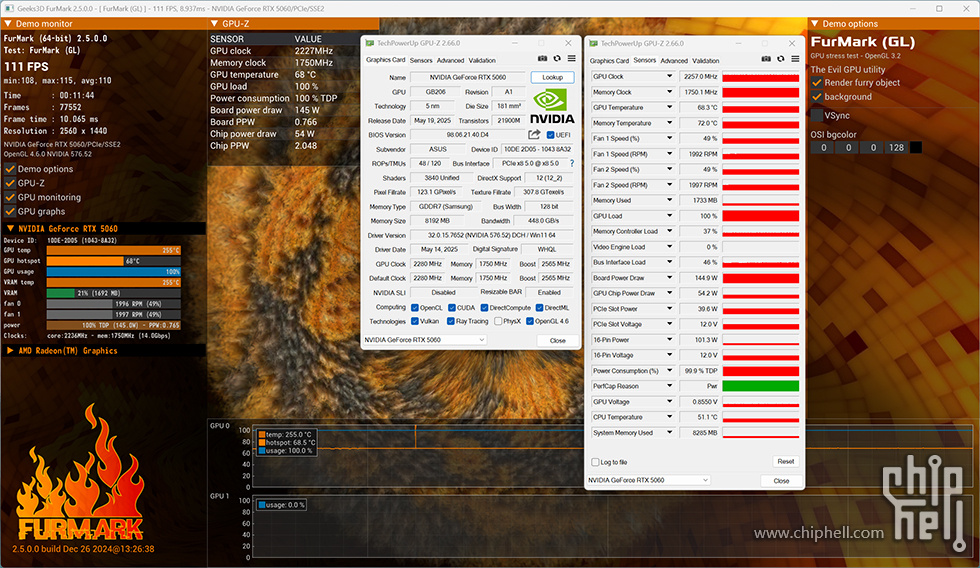Image resolution: width=980 pixels, height=568 pixels.
Task: Refresh the GPU-Z Sensors window
Action: (781, 59)
